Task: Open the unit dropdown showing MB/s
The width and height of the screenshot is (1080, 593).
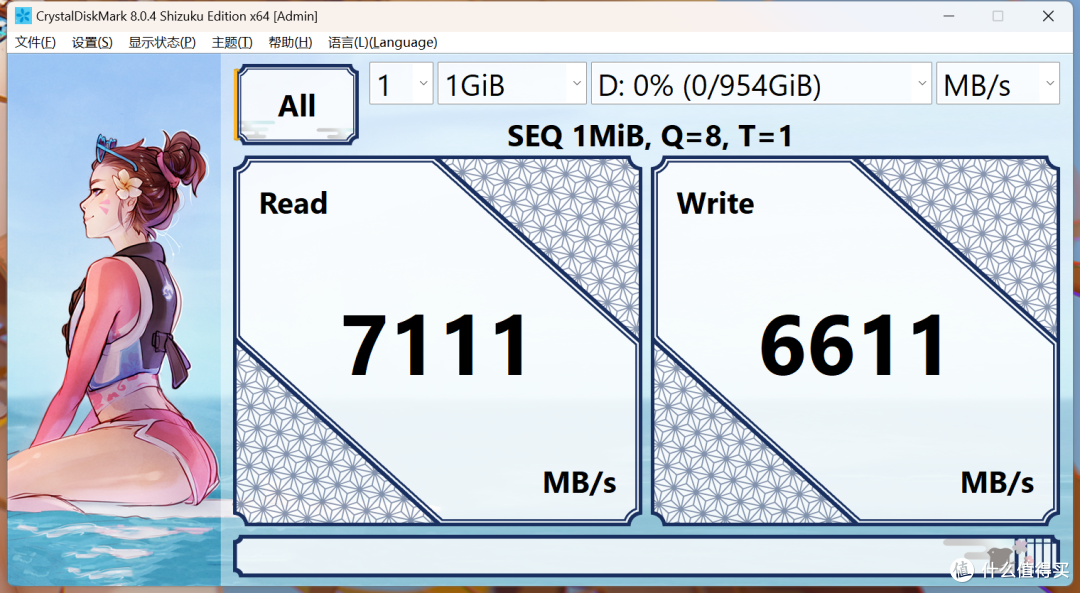Action: [x=997, y=83]
